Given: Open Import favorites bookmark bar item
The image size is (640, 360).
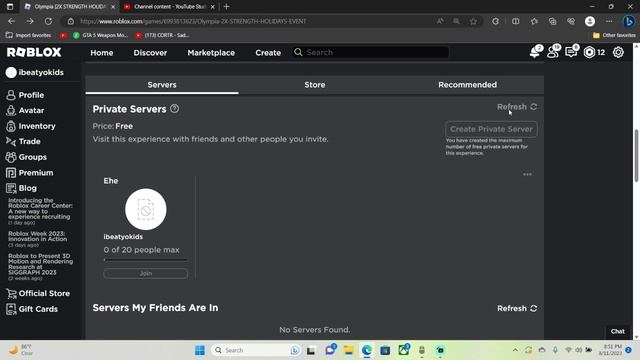Looking at the screenshot, I should [x=29, y=35].
